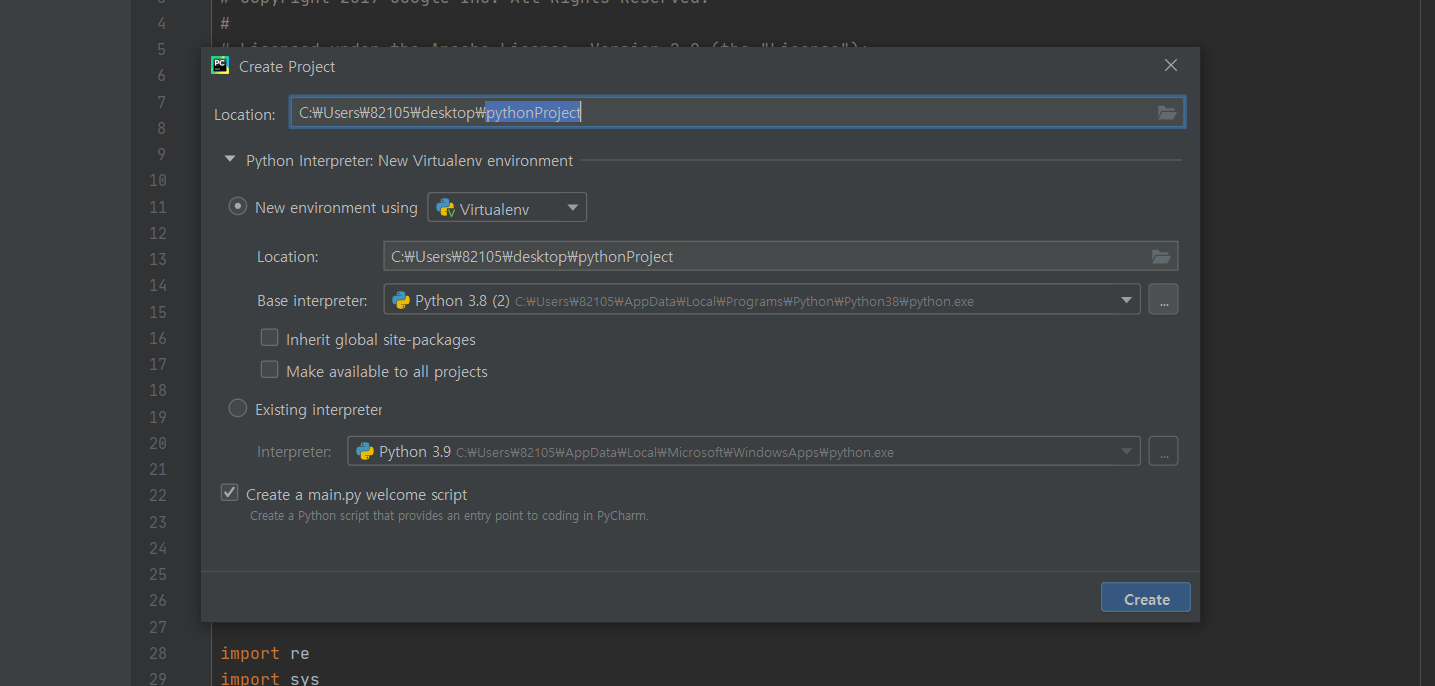Viewport: 1435px width, 686px height.
Task: Click the editor vertical scrollbar behind the dialog
Action: tap(1426, 343)
